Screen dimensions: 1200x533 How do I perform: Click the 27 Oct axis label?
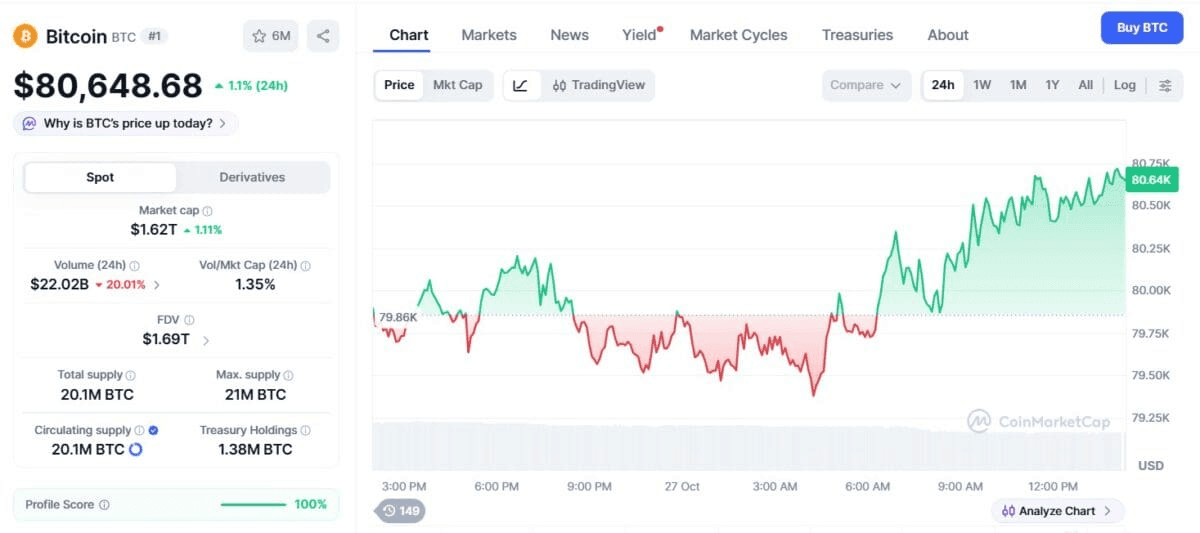click(682, 487)
